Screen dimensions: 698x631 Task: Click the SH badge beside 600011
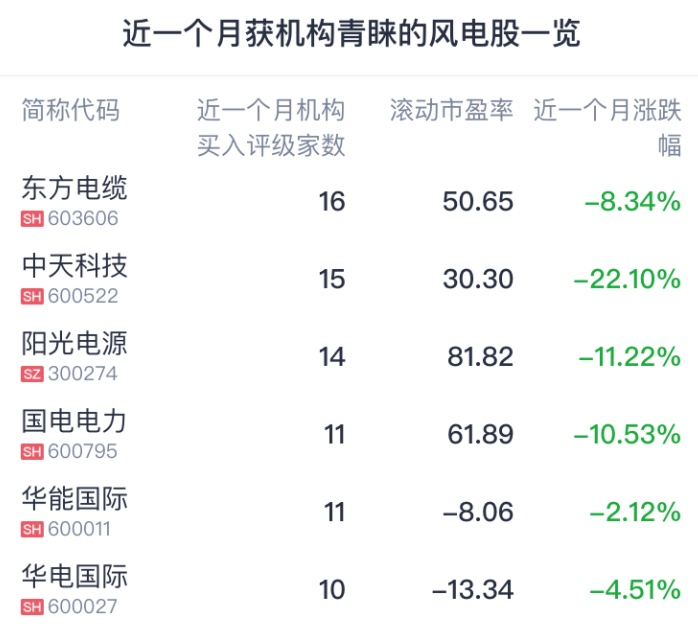point(31,529)
